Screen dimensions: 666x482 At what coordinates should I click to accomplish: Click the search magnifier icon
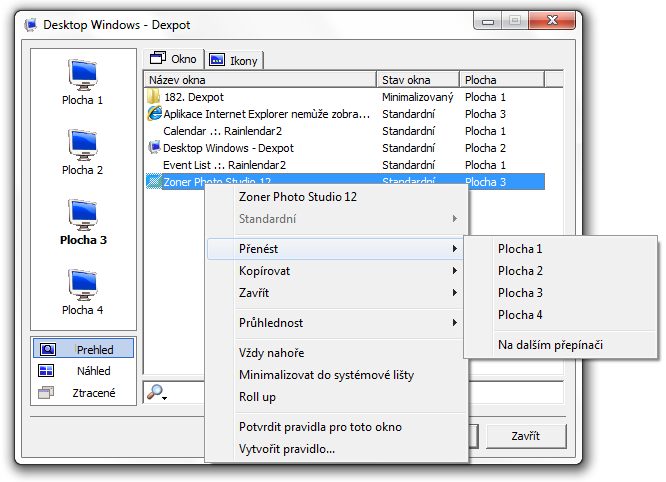[155, 392]
